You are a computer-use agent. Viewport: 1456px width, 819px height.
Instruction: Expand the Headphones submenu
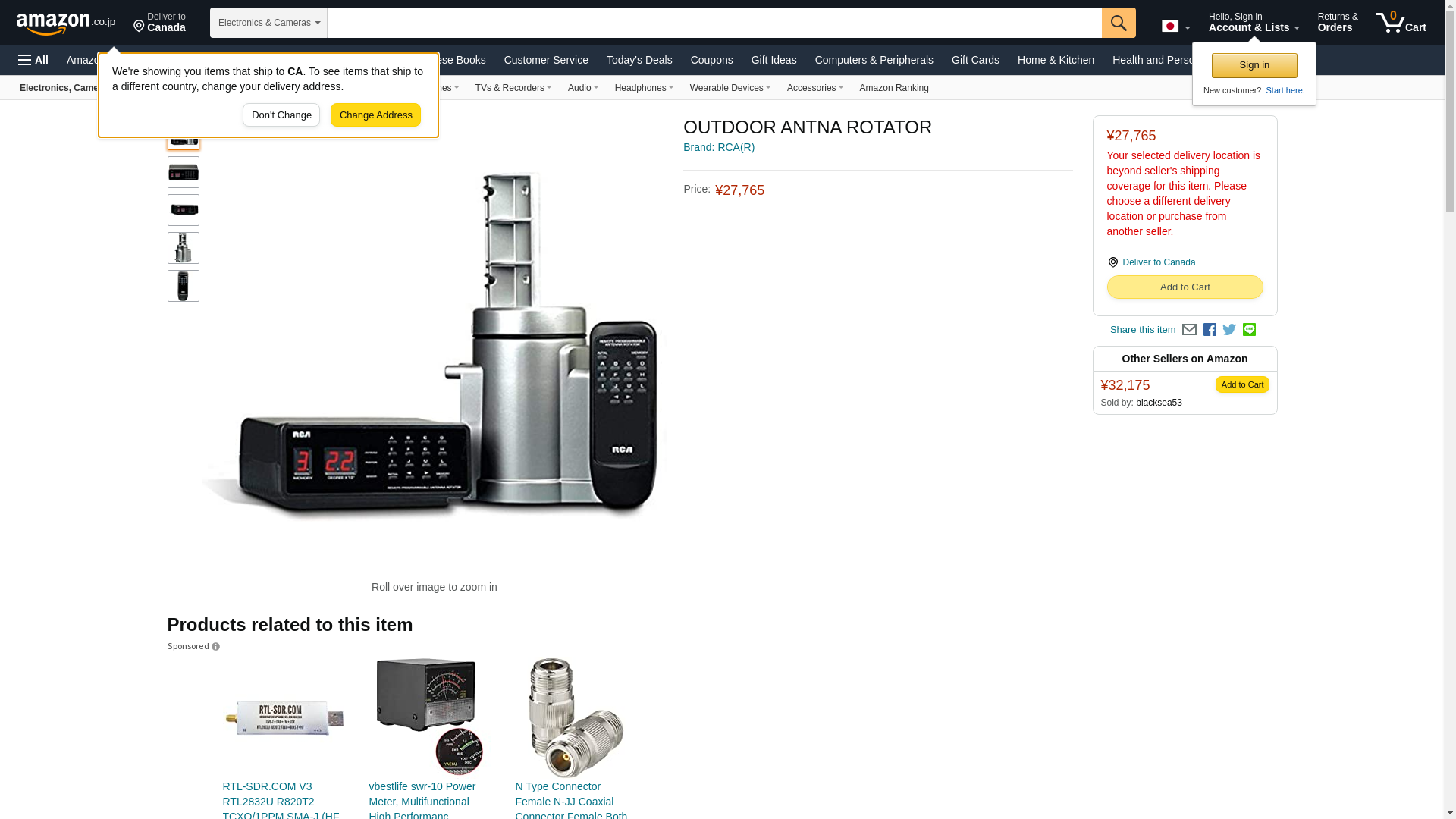pos(644,88)
